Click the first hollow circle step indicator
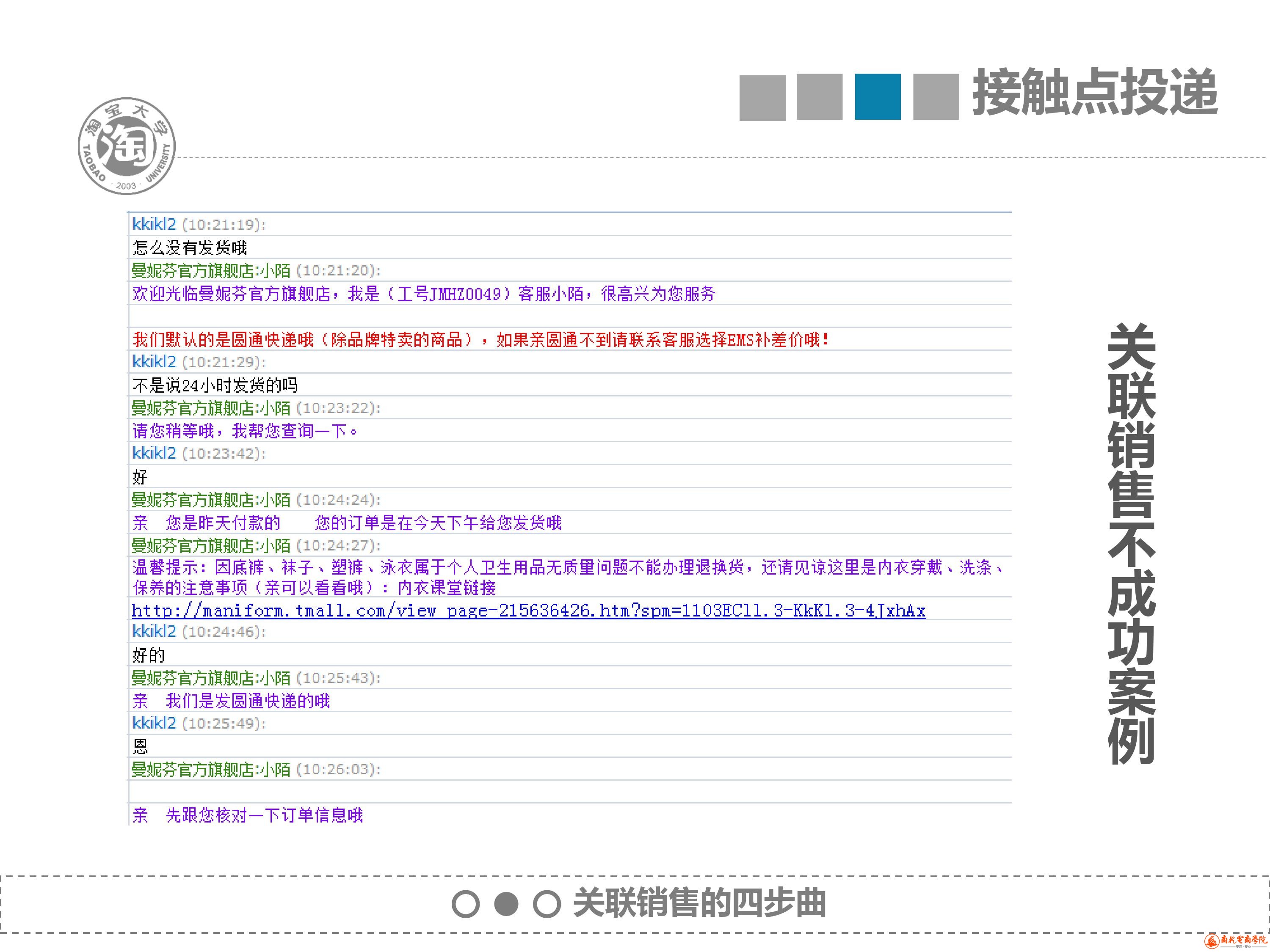This screenshot has width=1270, height=952. pos(466,904)
